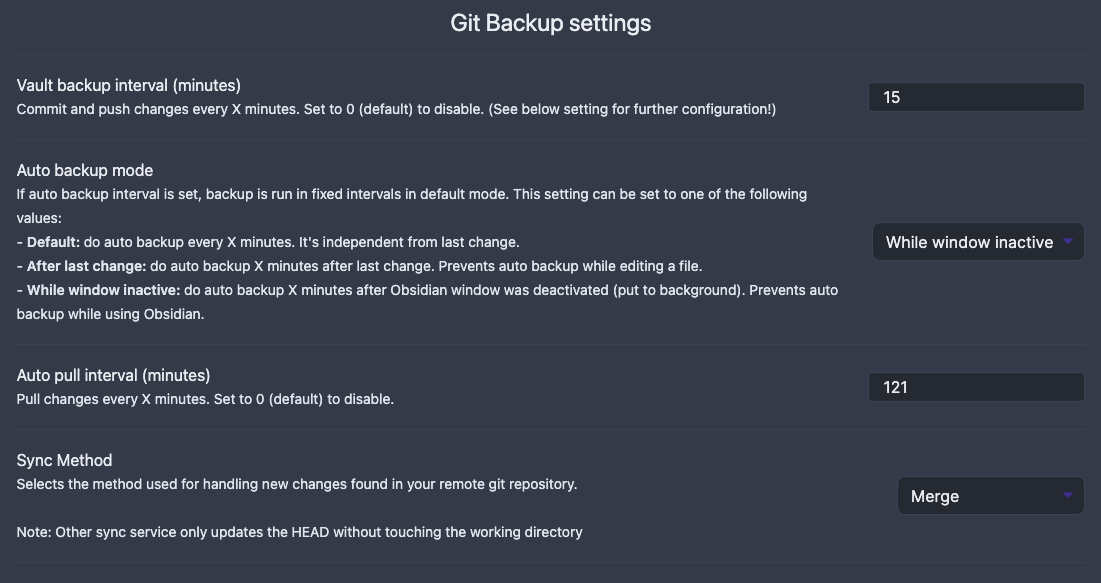Click the 'Pull changes every X minutes' description

[x=204, y=398]
